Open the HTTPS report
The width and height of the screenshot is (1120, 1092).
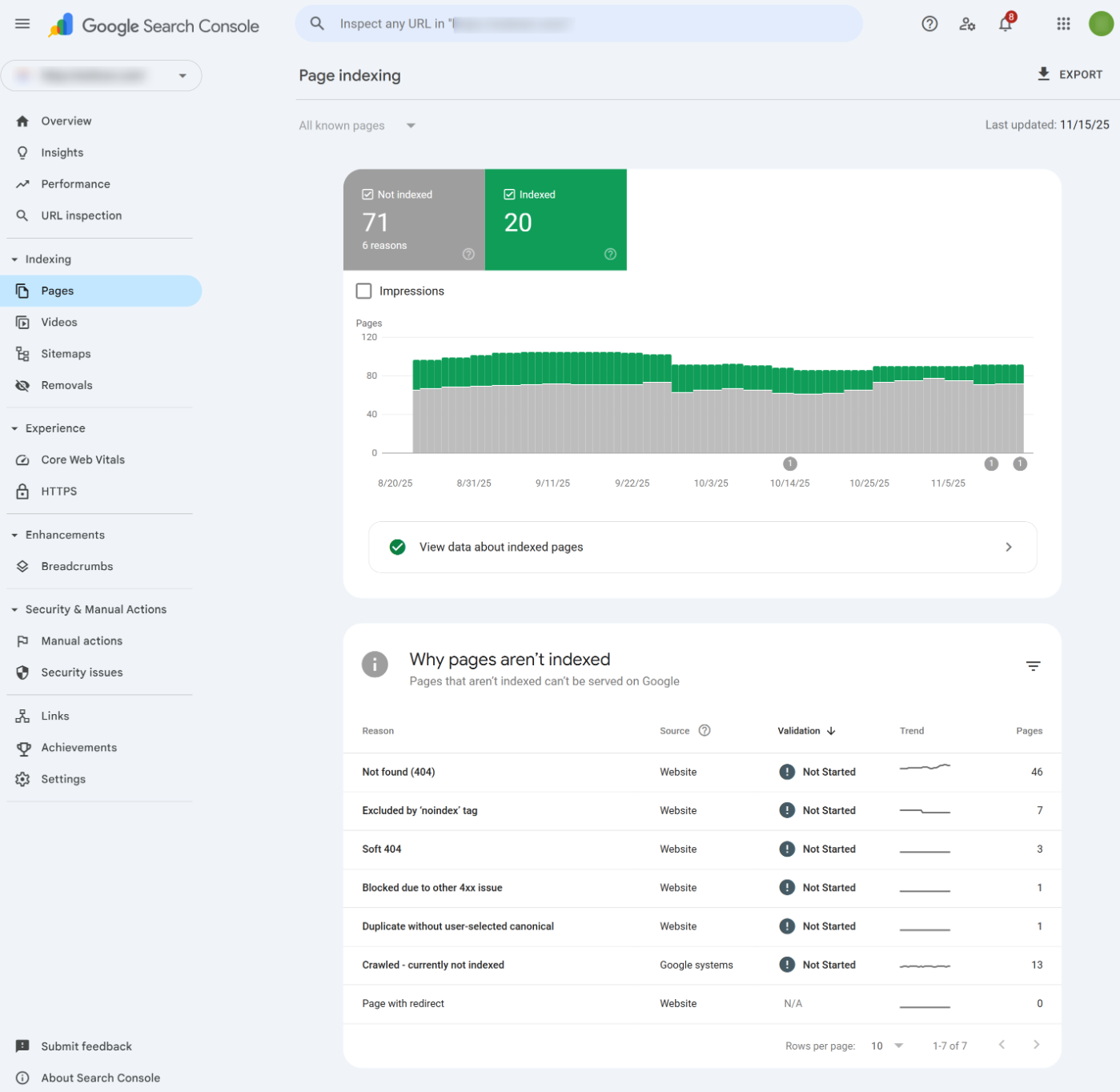(x=58, y=491)
